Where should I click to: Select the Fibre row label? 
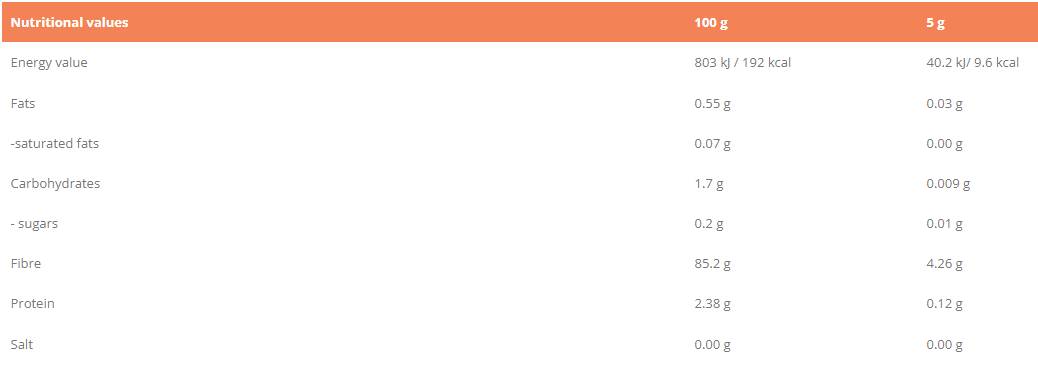[25, 264]
